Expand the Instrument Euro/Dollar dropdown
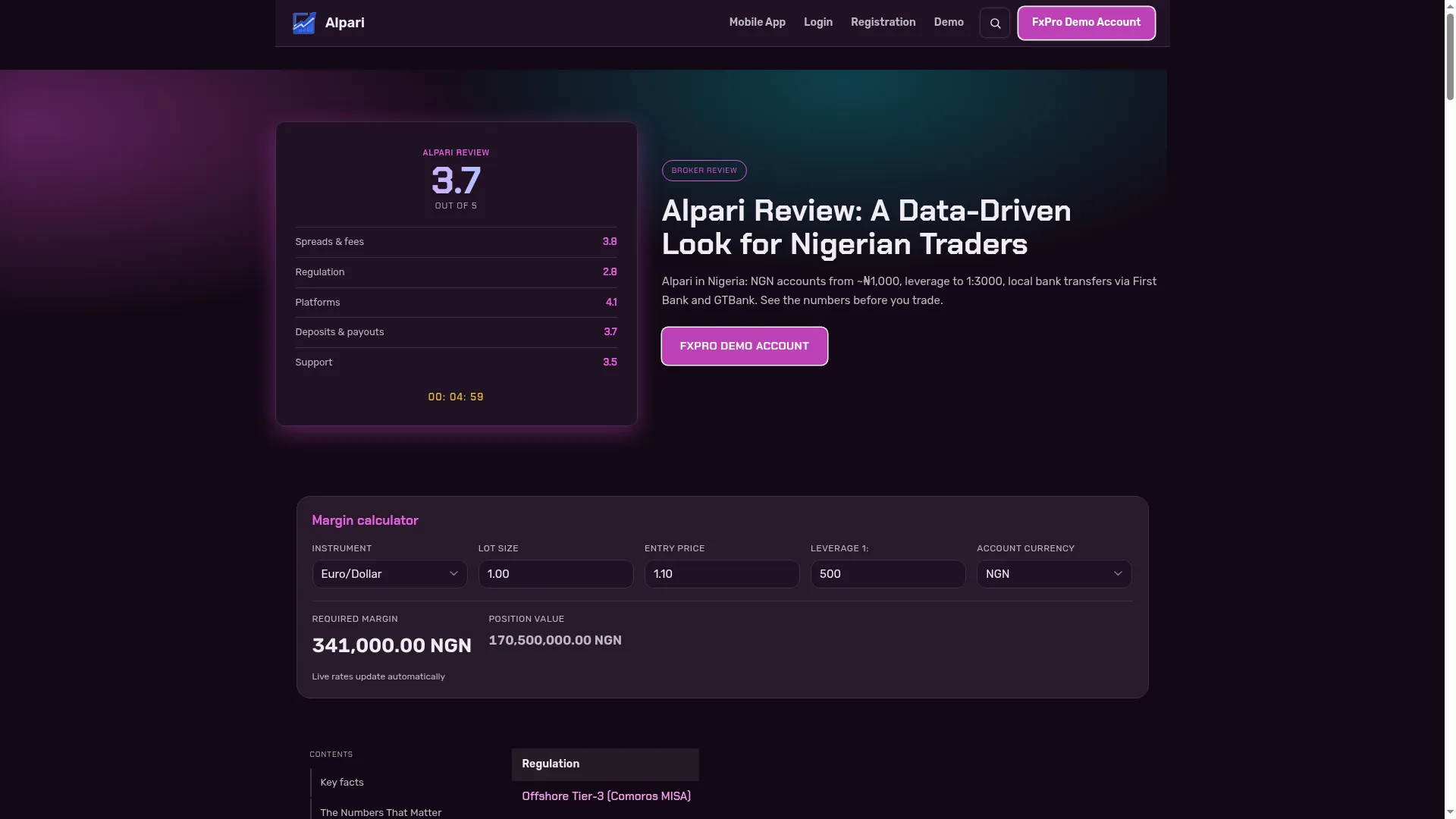This screenshot has width=1456, height=819. (390, 574)
